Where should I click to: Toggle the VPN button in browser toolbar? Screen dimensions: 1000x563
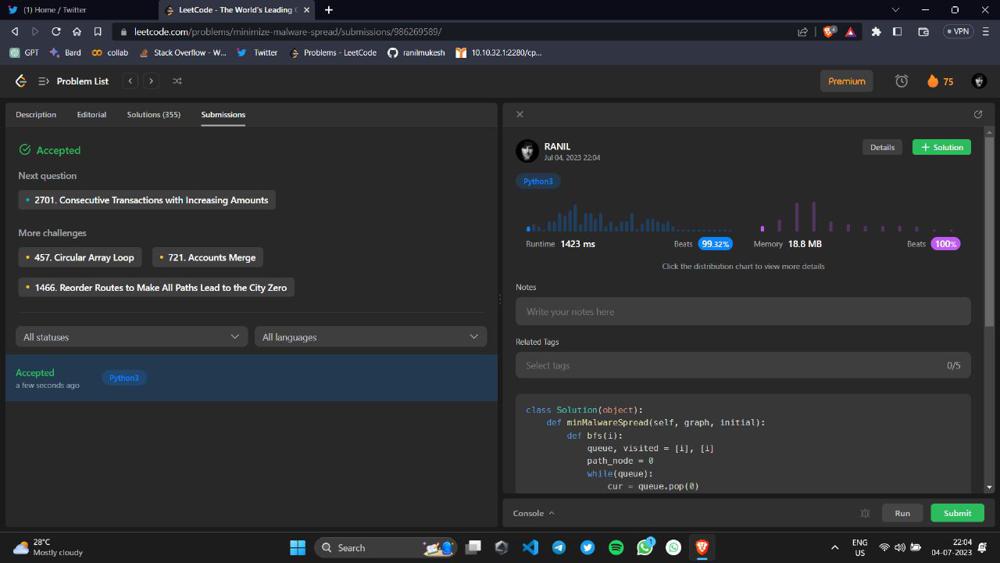tap(958, 31)
